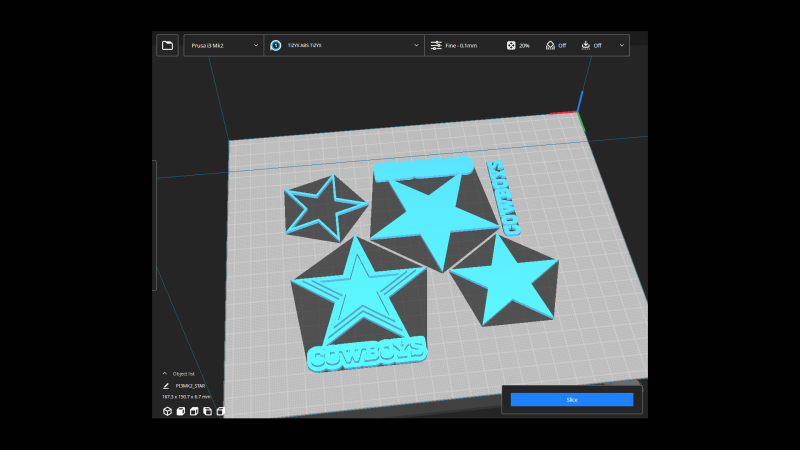Switch to 3D perspective view cube
The image size is (800, 450).
[x=166, y=411]
